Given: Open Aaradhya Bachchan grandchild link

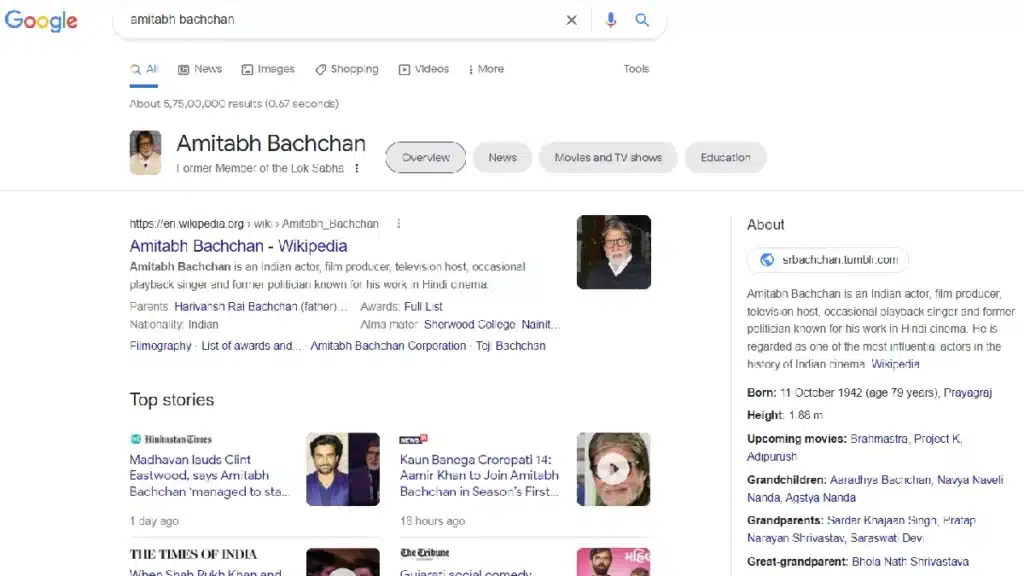Looking at the screenshot, I should coord(880,480).
